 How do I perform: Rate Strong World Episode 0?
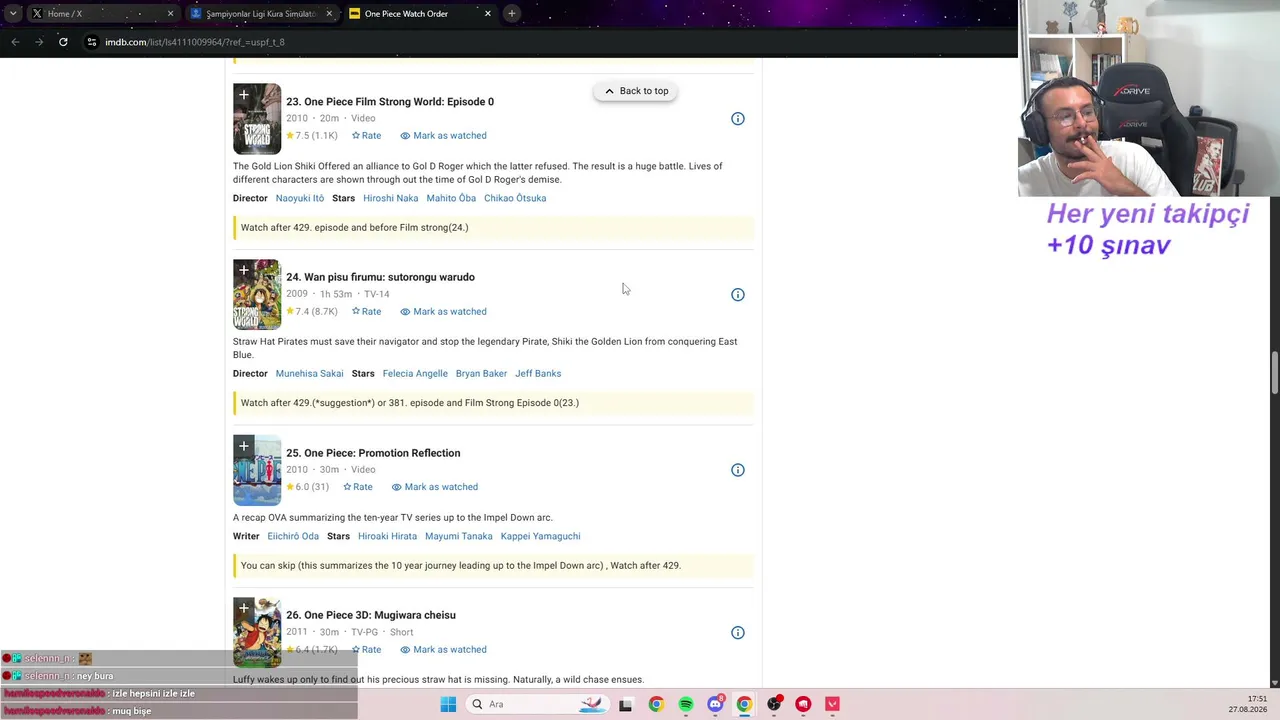point(366,135)
